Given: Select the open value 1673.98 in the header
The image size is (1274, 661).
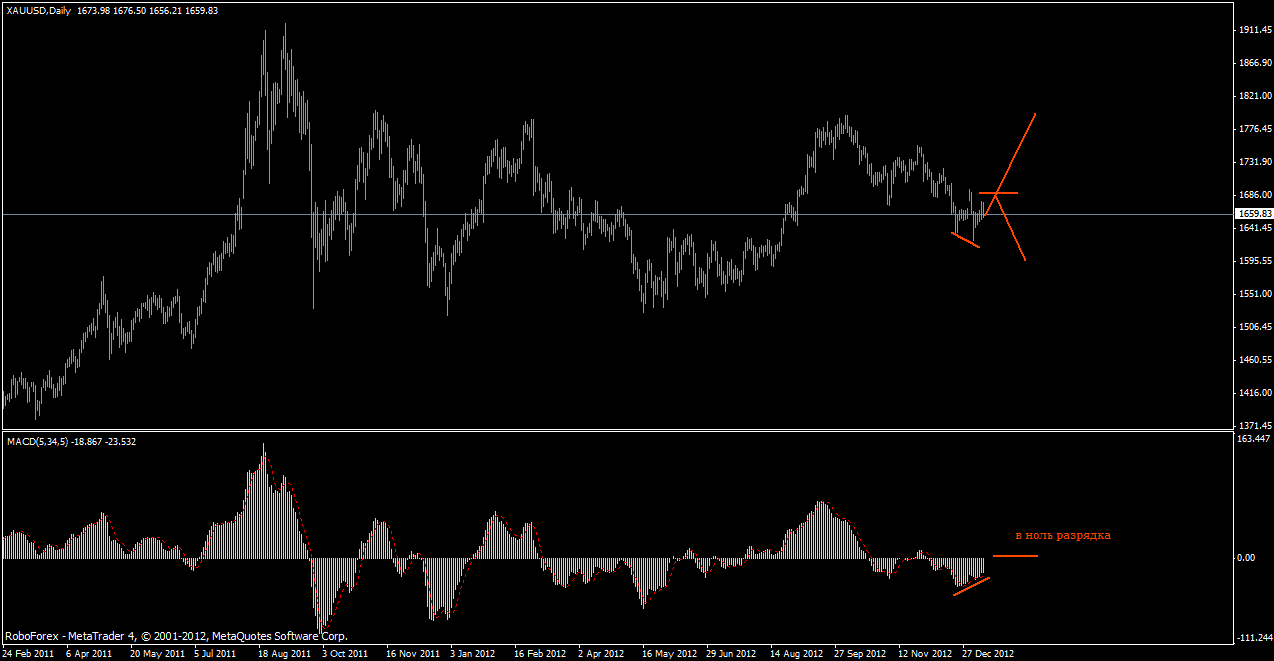Looking at the screenshot, I should (93, 10).
